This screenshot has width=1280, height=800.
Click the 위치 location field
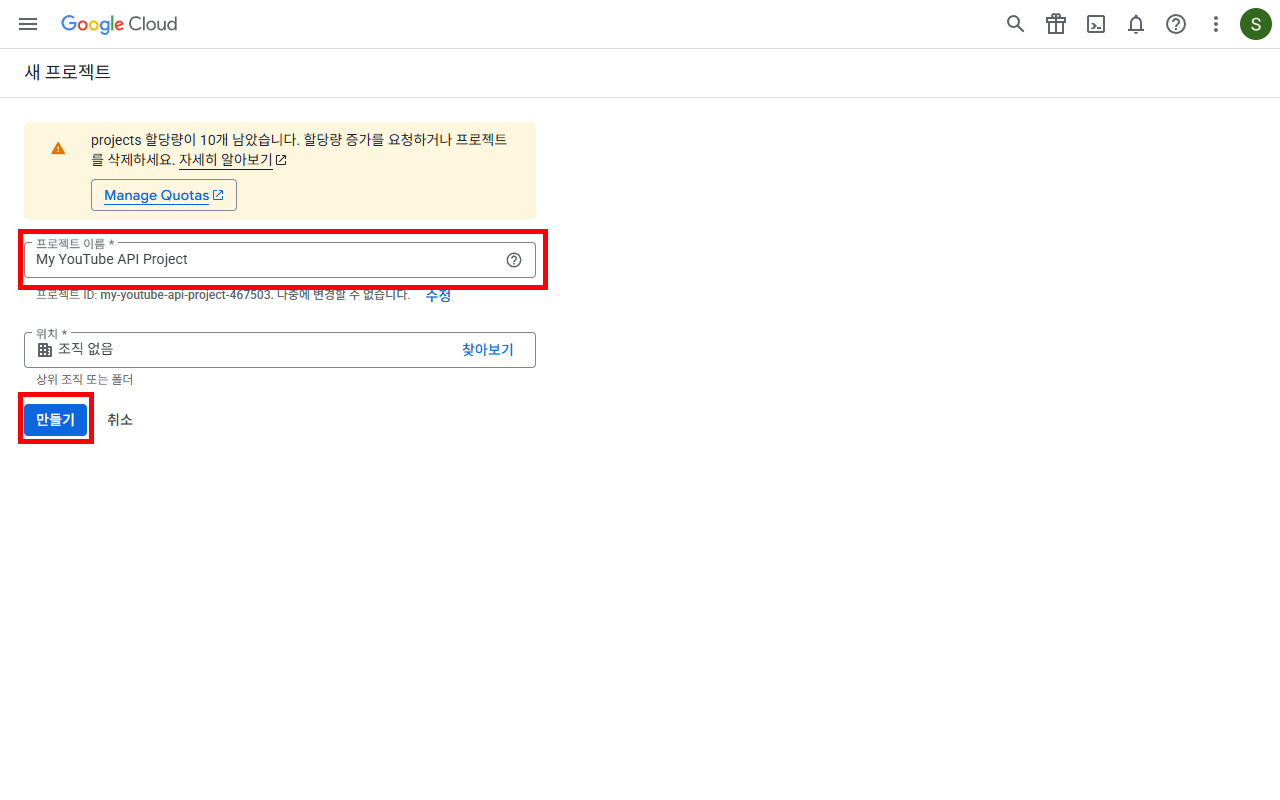[280, 350]
